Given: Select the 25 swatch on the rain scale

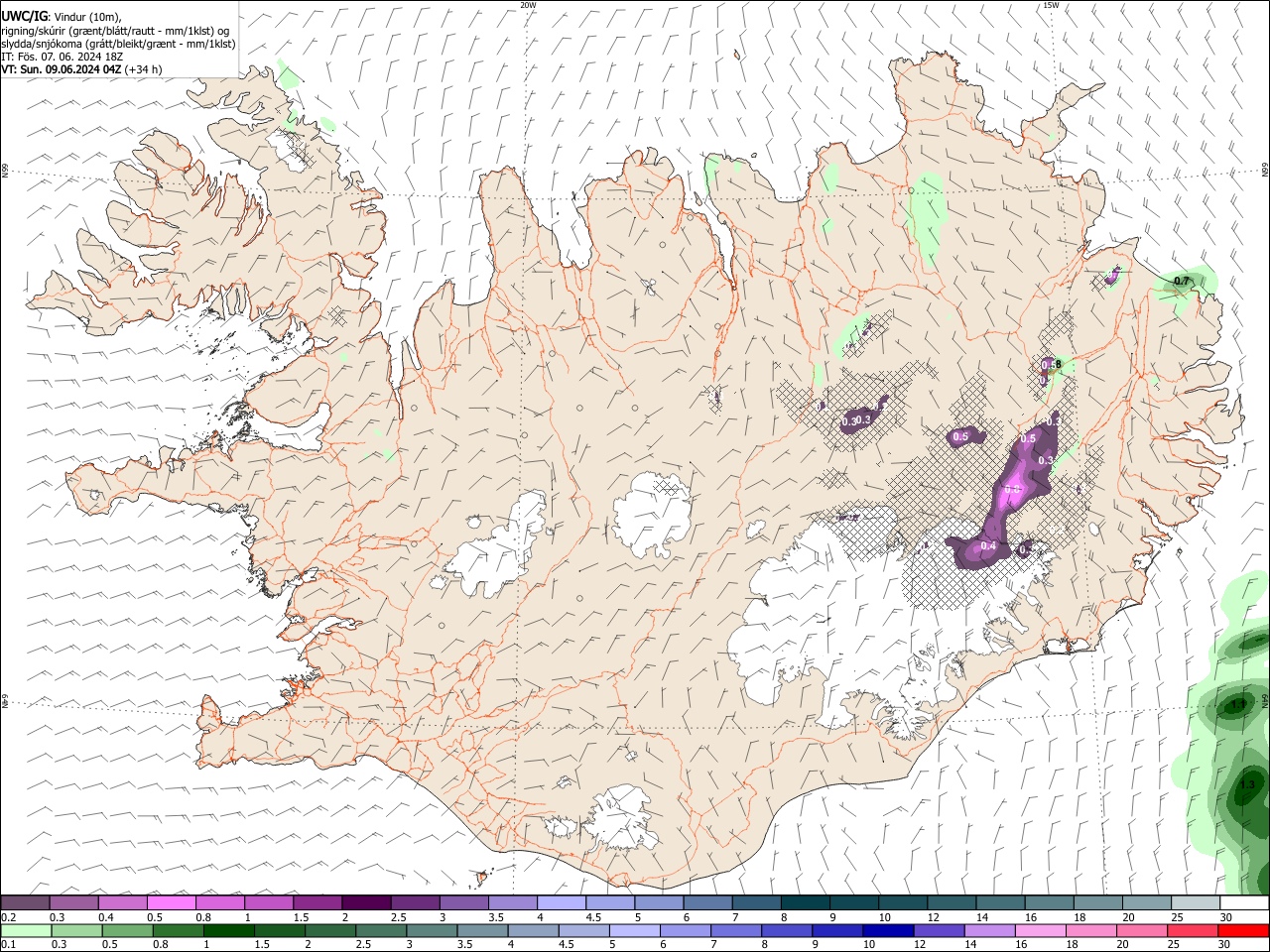Looking at the screenshot, I should [x=1193, y=930].
